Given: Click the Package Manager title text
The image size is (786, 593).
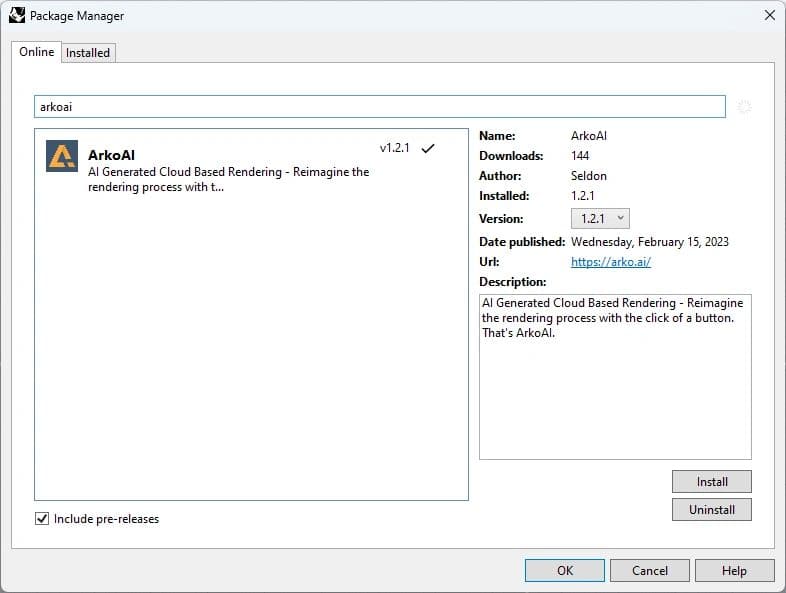Looking at the screenshot, I should pos(77,16).
